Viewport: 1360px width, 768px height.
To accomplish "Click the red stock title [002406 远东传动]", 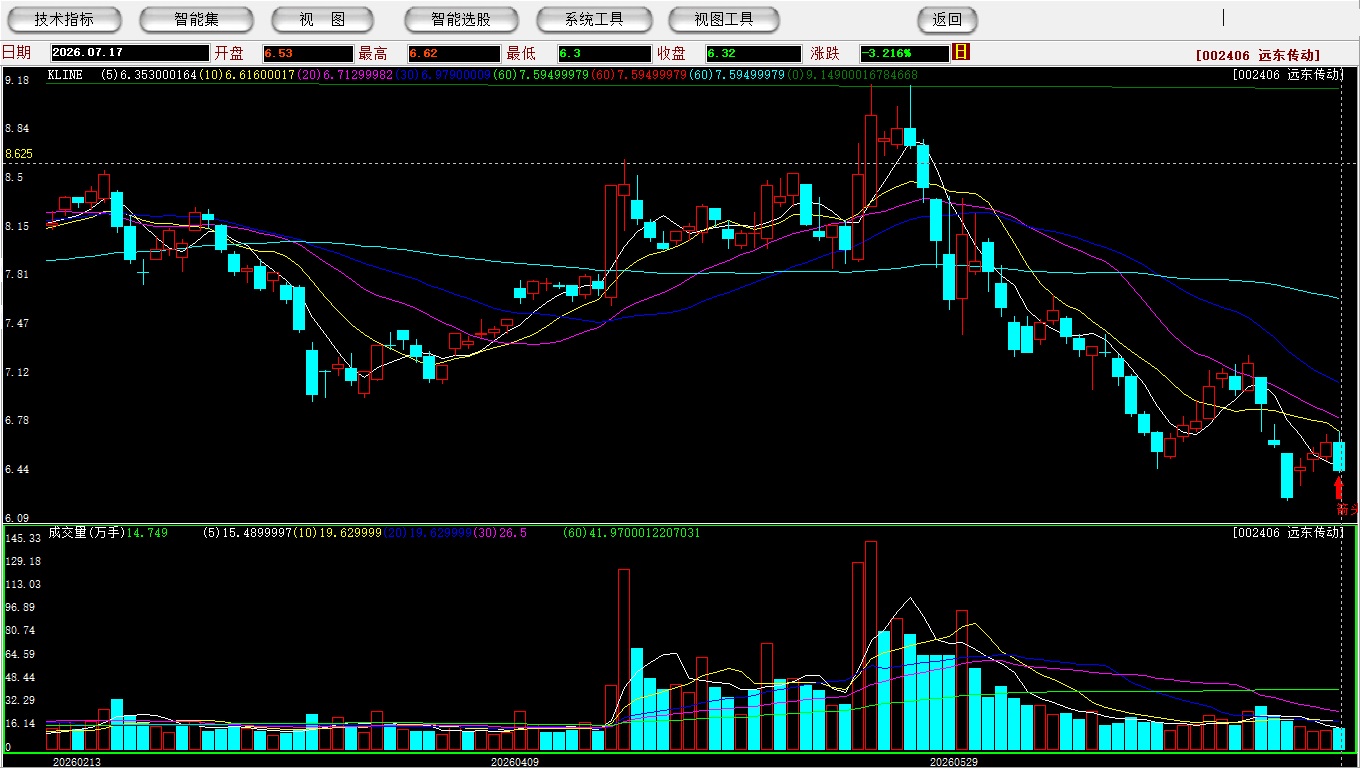I will (1257, 55).
